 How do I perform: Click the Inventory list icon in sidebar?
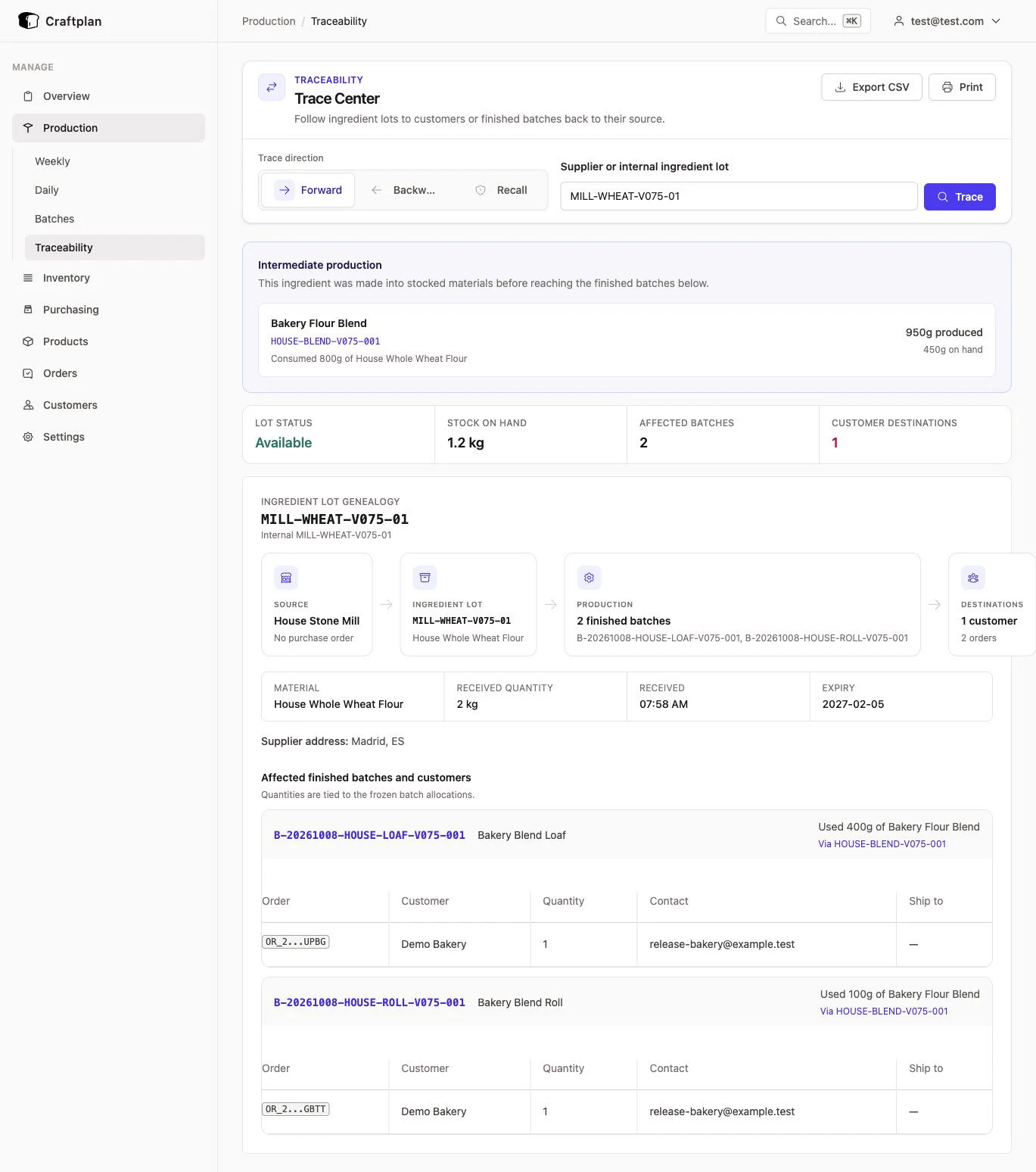28,278
